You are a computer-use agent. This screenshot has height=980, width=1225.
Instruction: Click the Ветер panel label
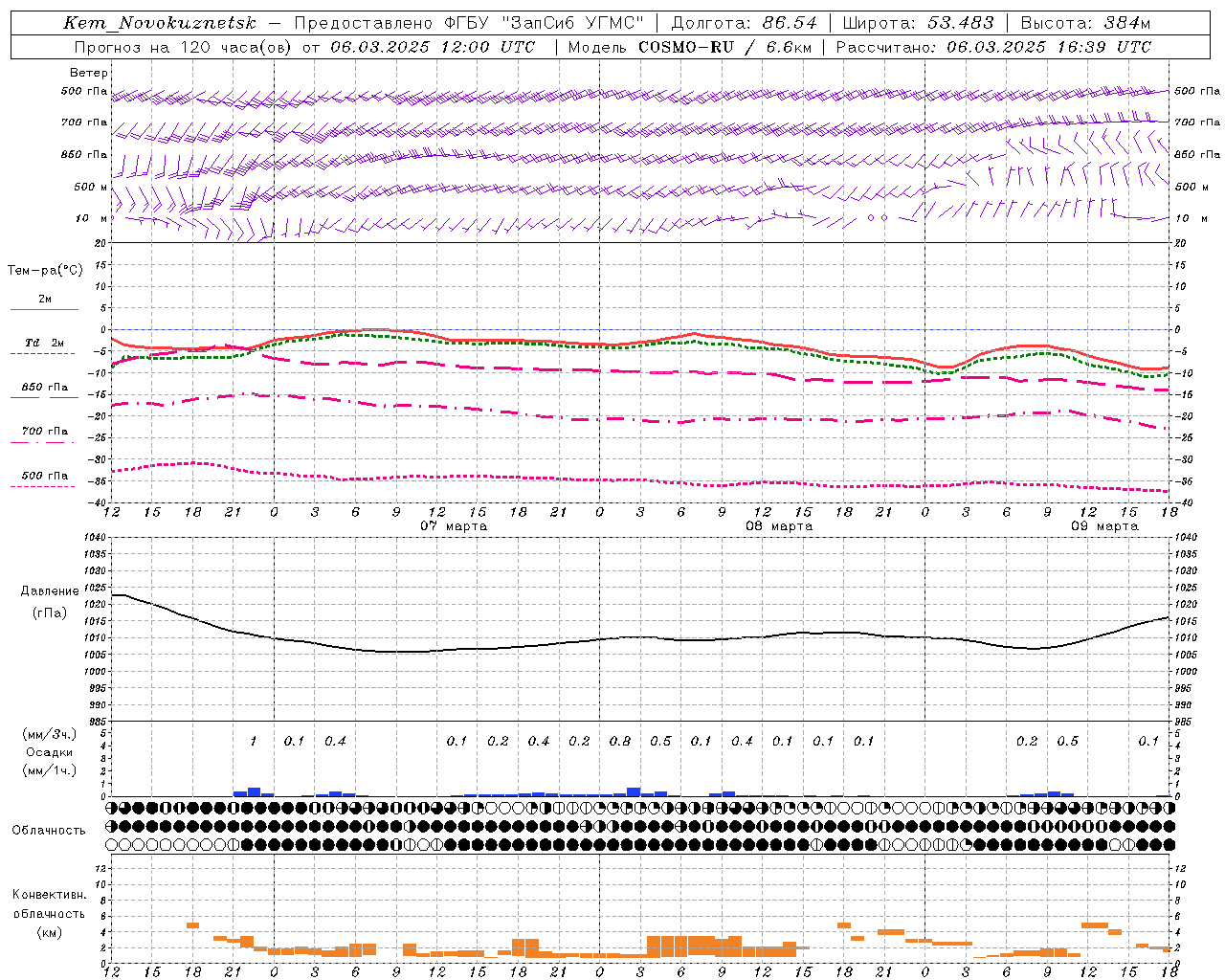[89, 73]
